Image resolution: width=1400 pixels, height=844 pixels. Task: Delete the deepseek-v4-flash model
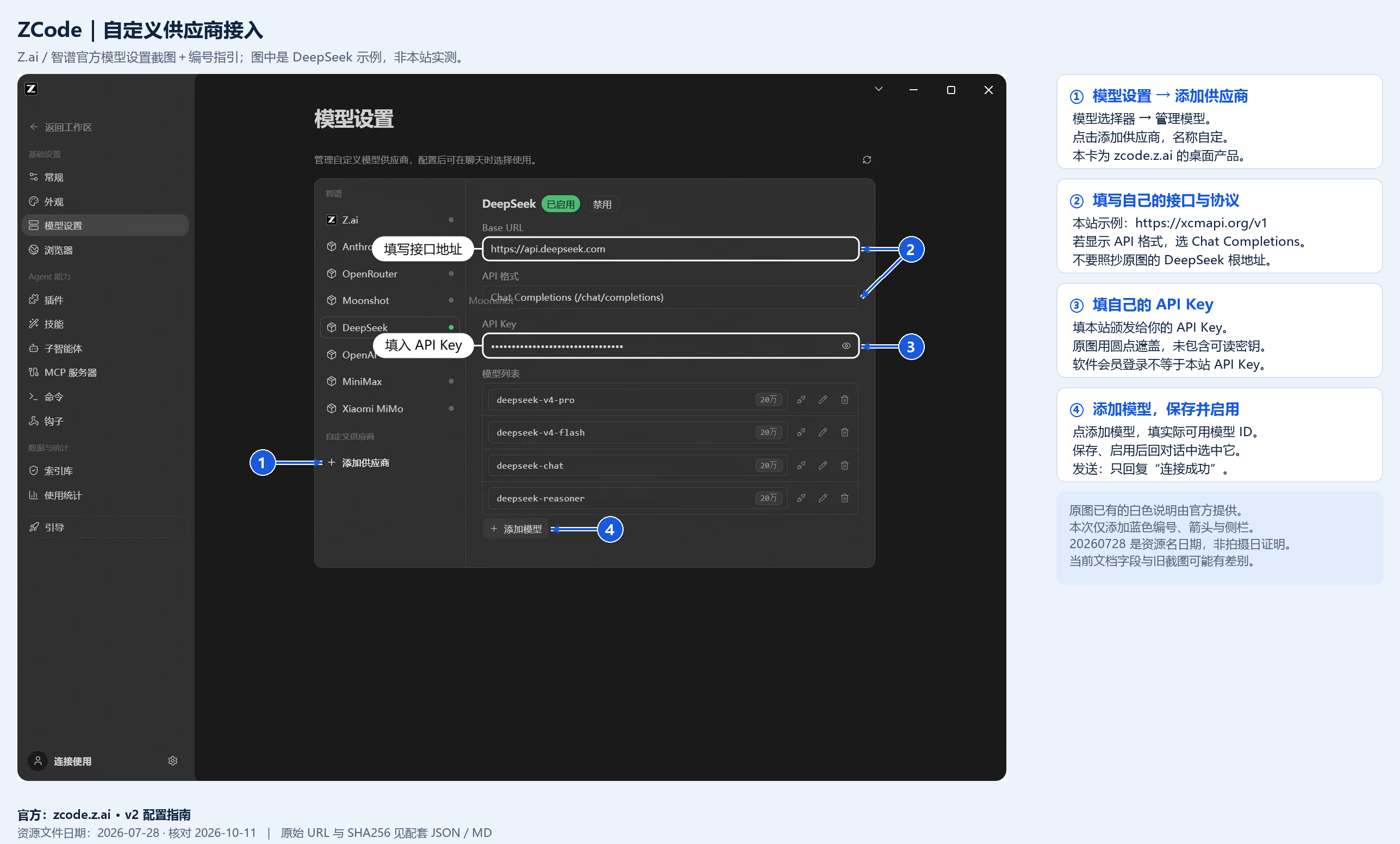click(845, 432)
